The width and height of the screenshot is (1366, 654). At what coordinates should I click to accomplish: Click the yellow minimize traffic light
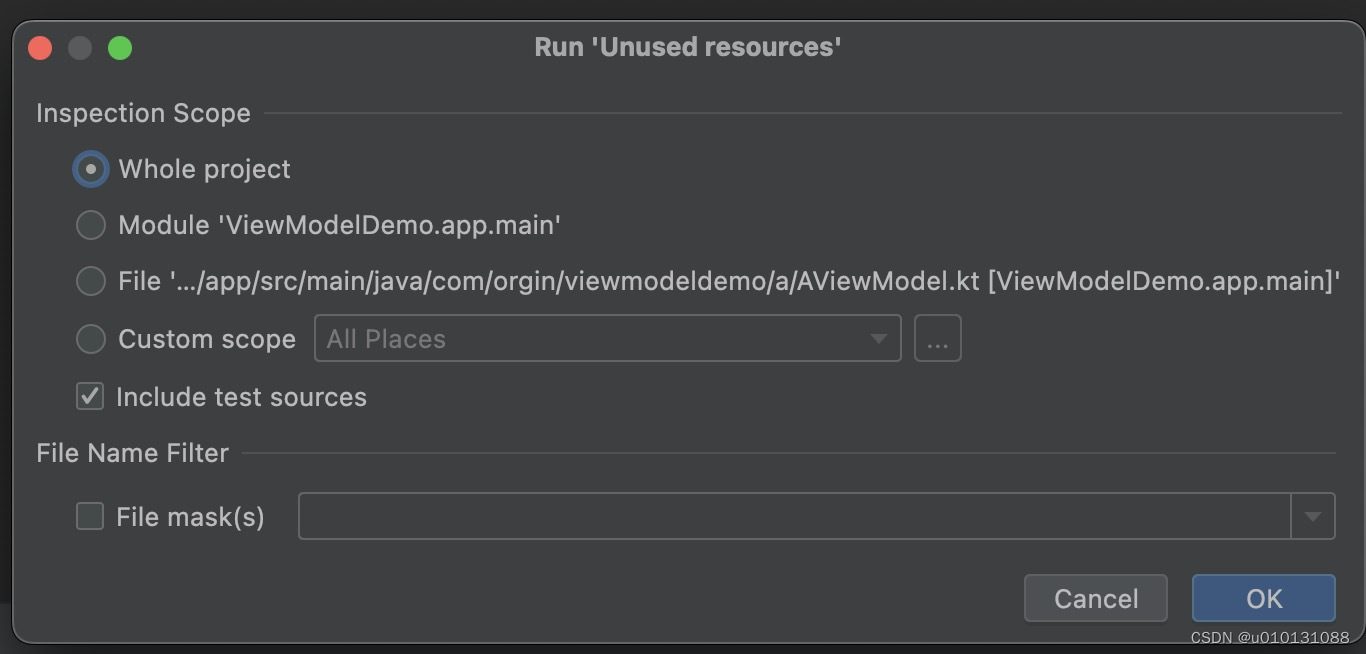tap(79, 47)
